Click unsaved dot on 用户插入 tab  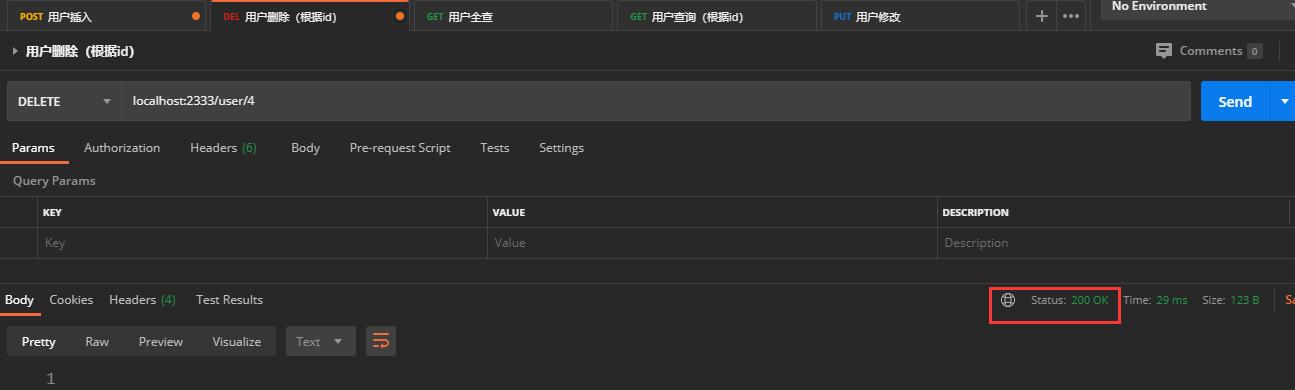(195, 16)
